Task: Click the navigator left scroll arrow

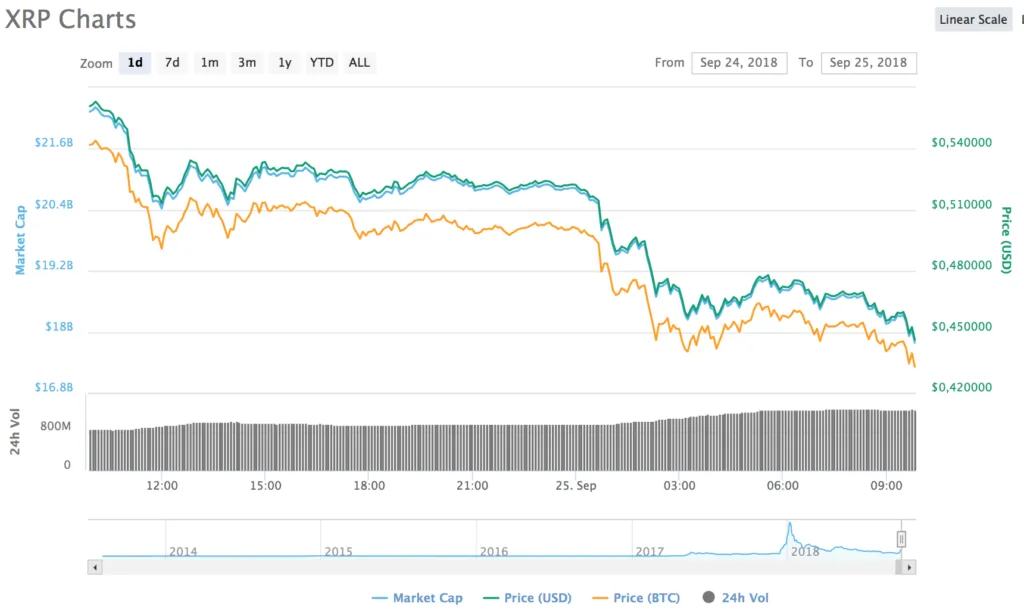Action: [x=95, y=567]
